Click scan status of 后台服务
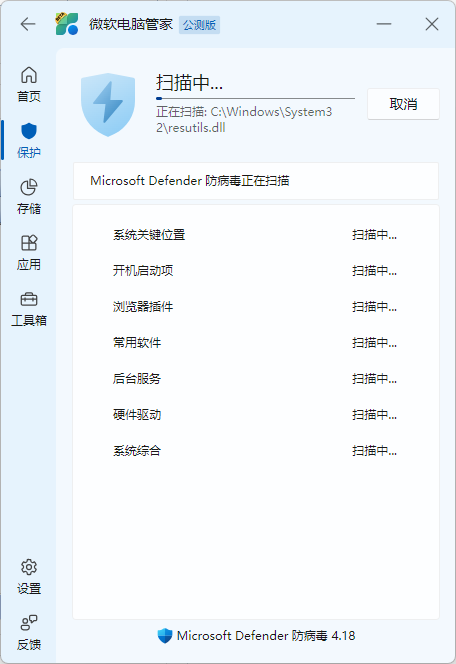The height and width of the screenshot is (664, 456). tap(374, 379)
